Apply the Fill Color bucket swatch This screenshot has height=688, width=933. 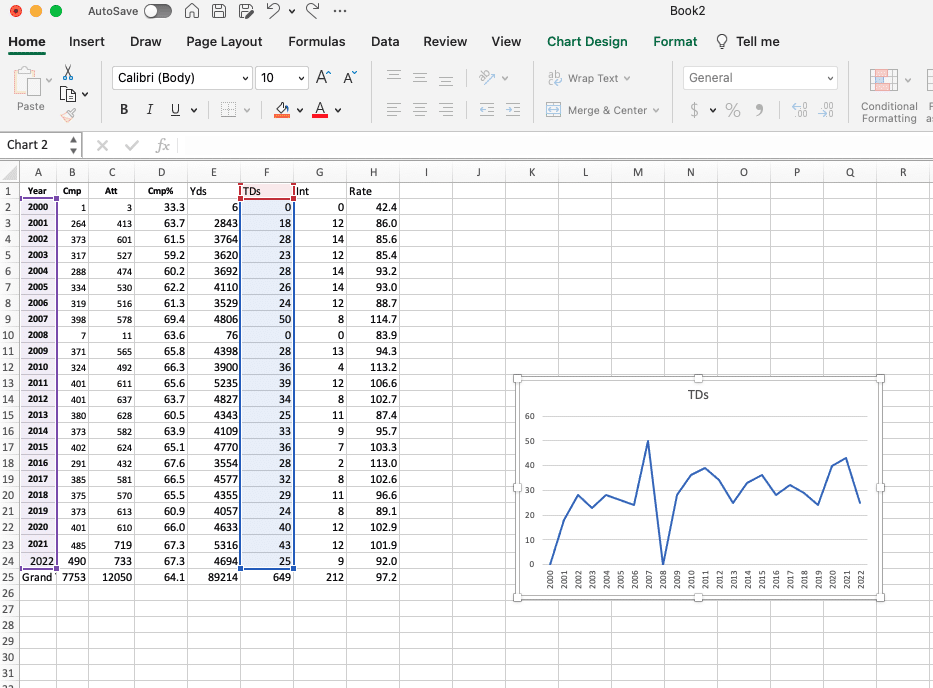point(282,110)
